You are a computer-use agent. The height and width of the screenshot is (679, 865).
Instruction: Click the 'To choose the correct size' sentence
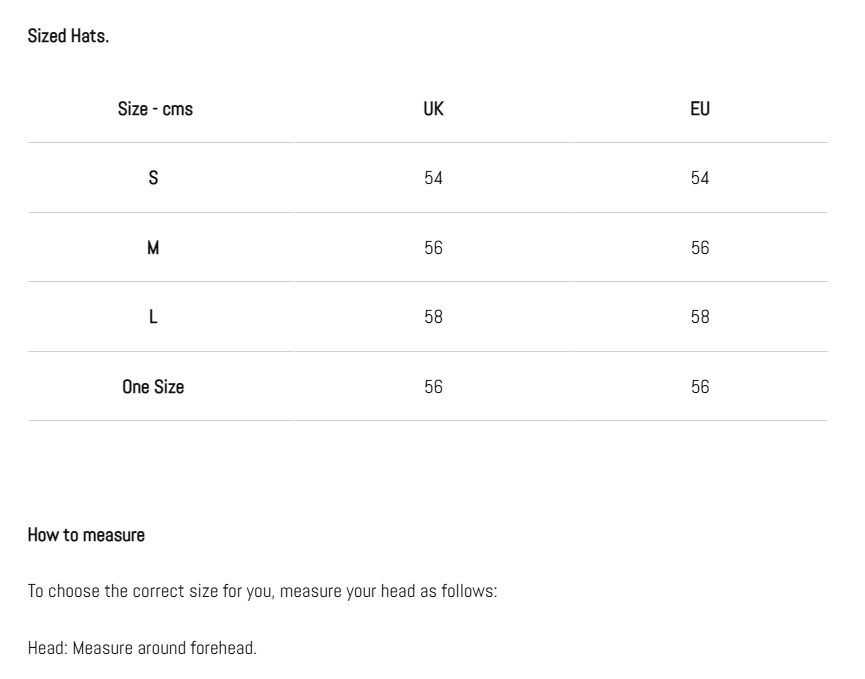click(263, 592)
